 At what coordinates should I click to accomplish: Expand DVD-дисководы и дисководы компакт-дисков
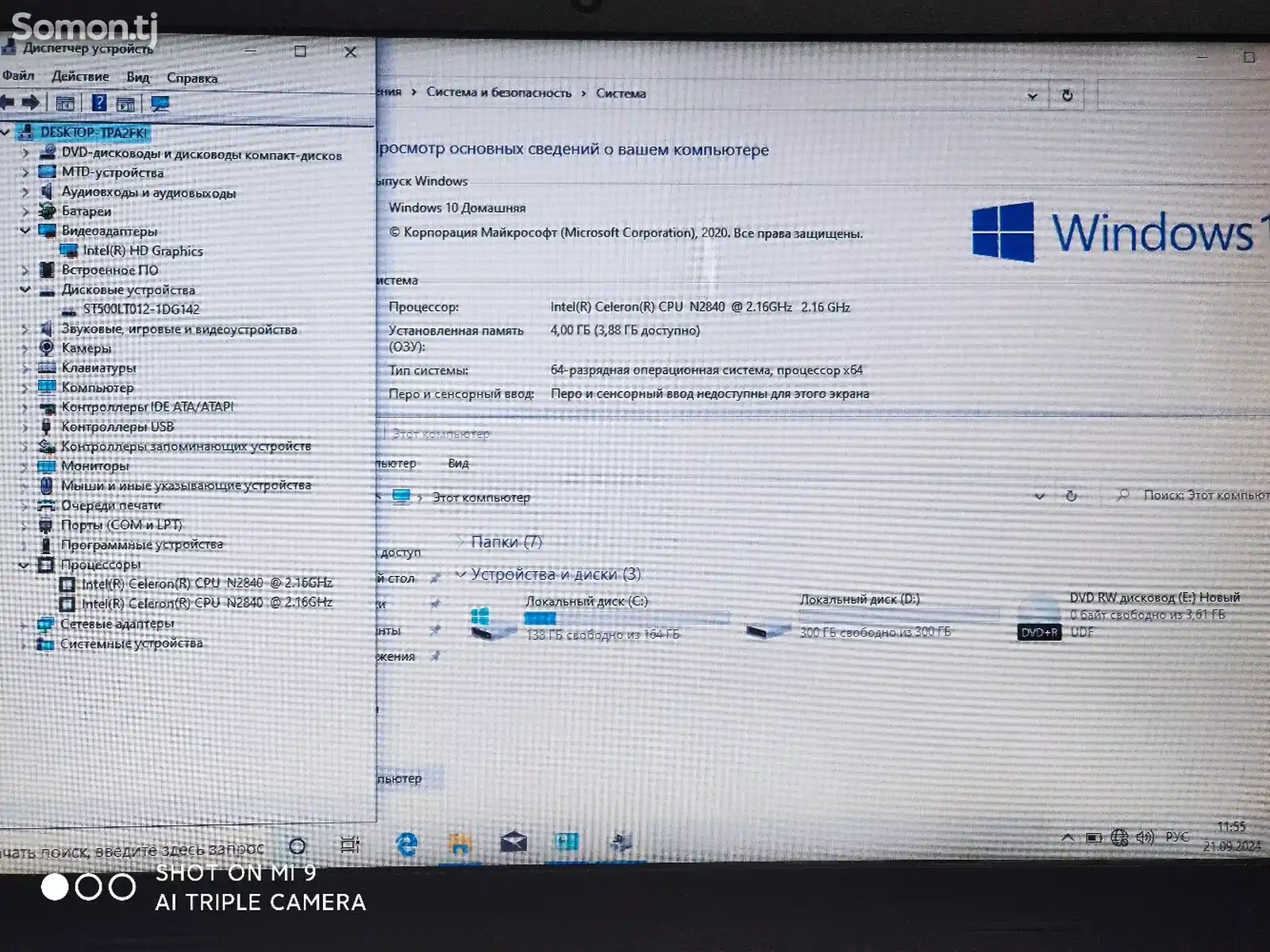(x=25, y=152)
